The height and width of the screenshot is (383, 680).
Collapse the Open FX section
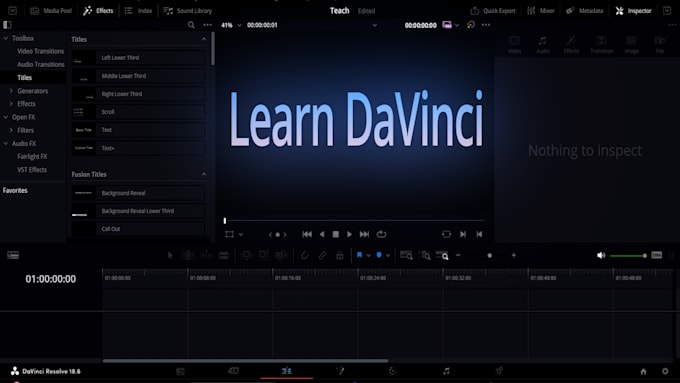pyautogui.click(x=6, y=117)
